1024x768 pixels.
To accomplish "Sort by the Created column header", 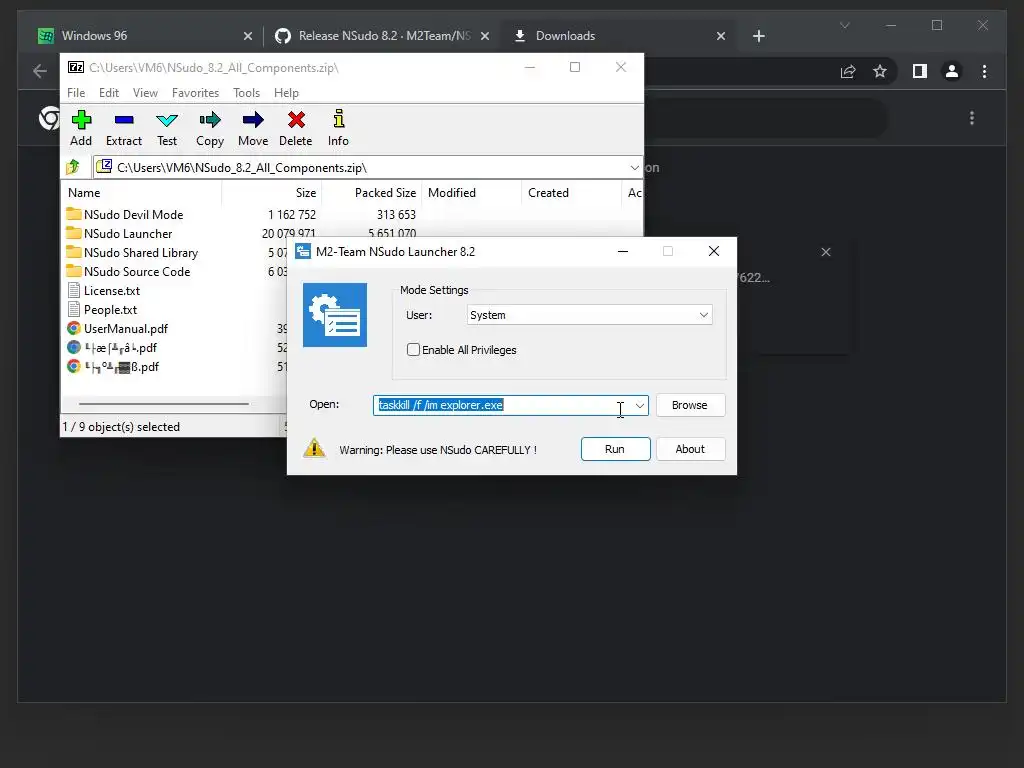I will 572,193.
